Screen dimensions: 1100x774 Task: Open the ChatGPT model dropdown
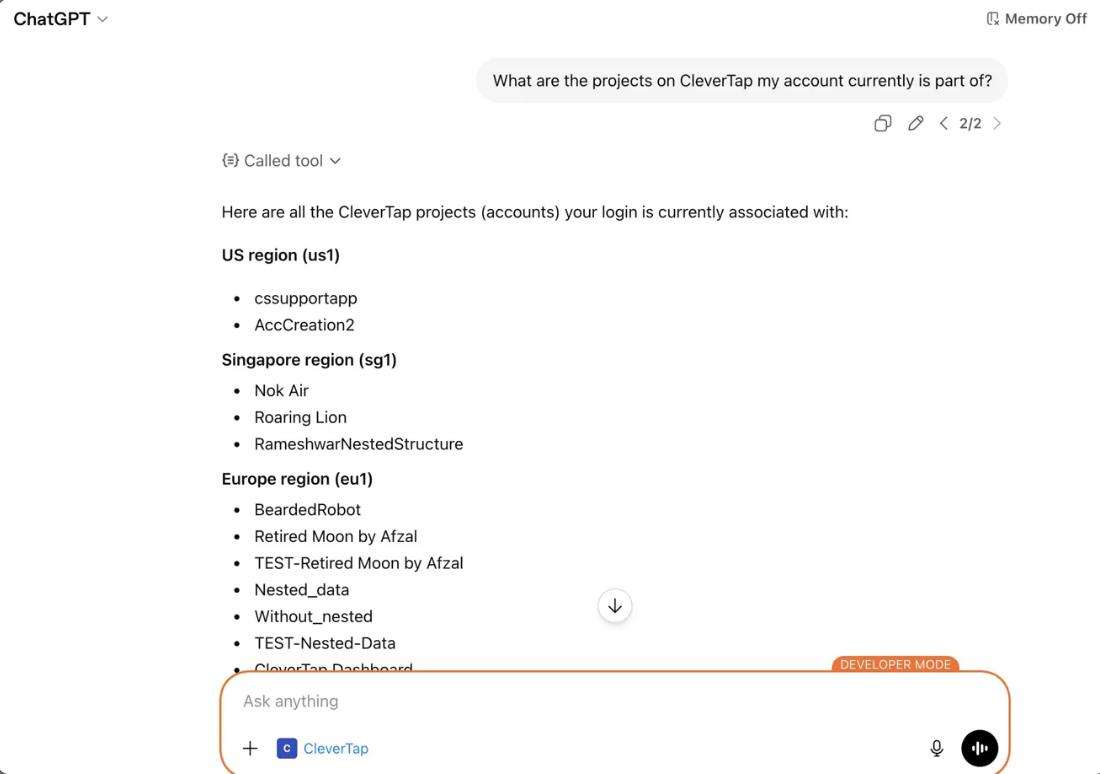pyautogui.click(x=61, y=19)
